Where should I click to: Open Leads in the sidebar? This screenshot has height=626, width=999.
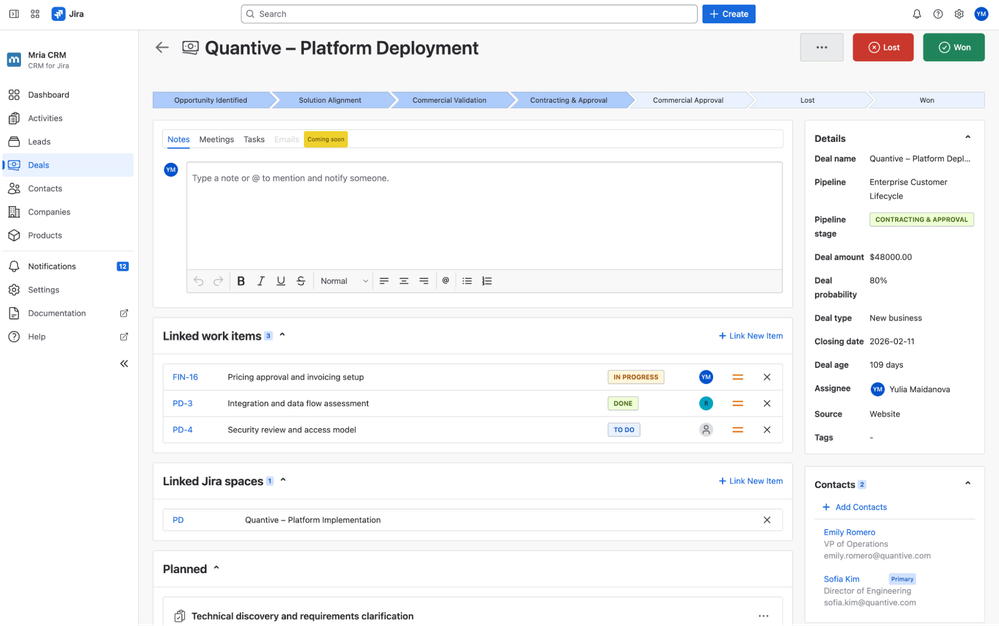(x=39, y=142)
